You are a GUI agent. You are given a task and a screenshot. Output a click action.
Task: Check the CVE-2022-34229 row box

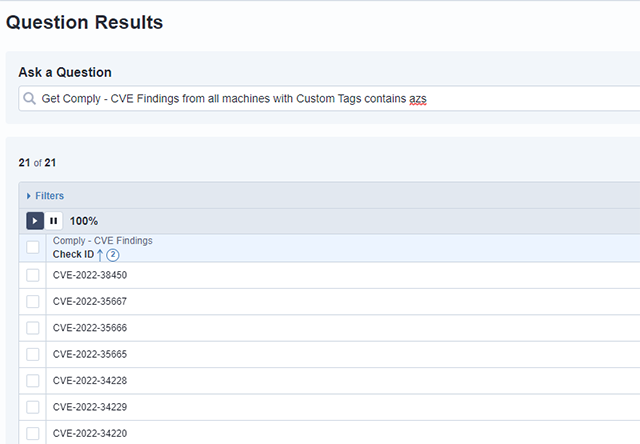[x=33, y=407]
